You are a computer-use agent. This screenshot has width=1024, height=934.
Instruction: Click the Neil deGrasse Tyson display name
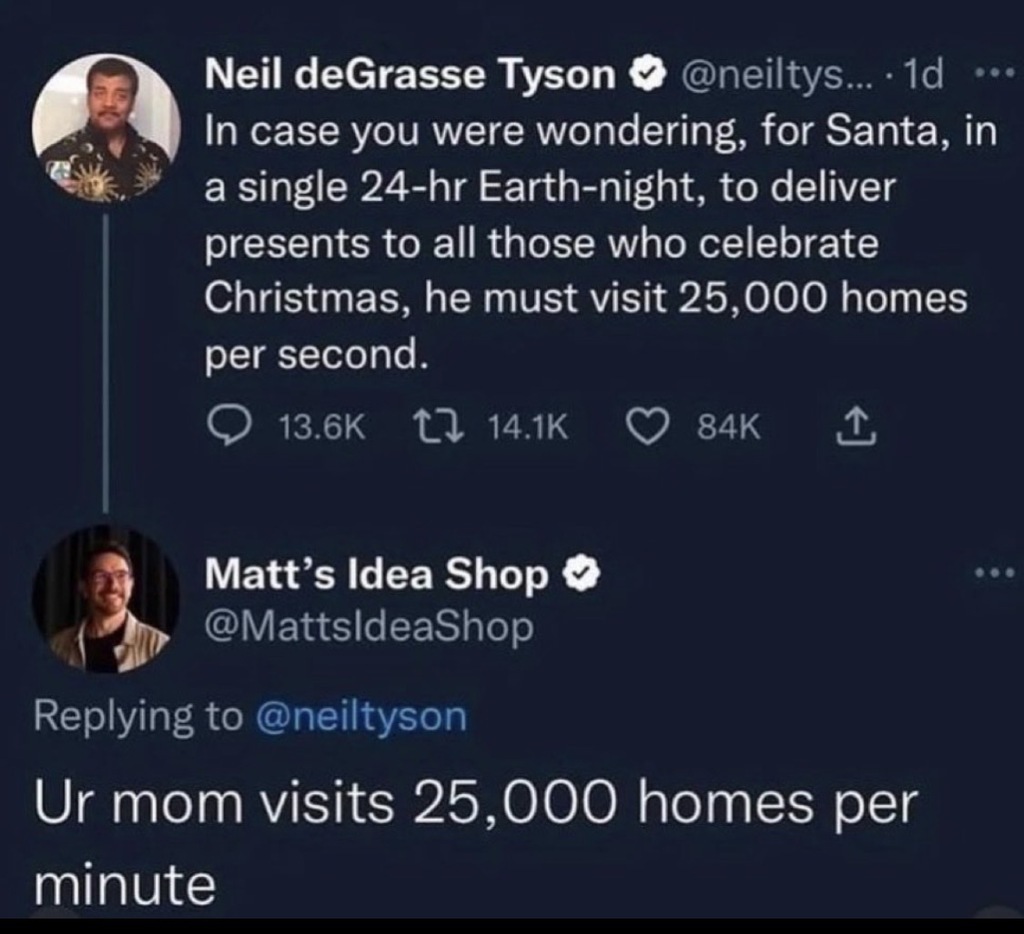pyautogui.click(x=409, y=75)
